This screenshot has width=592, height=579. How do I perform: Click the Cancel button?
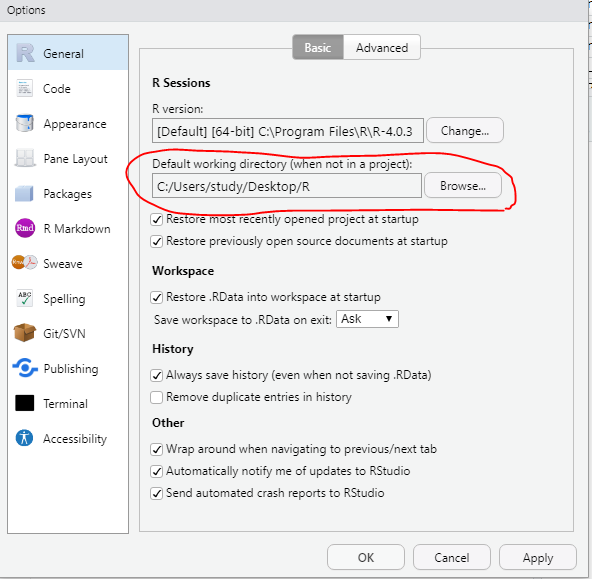(x=452, y=557)
